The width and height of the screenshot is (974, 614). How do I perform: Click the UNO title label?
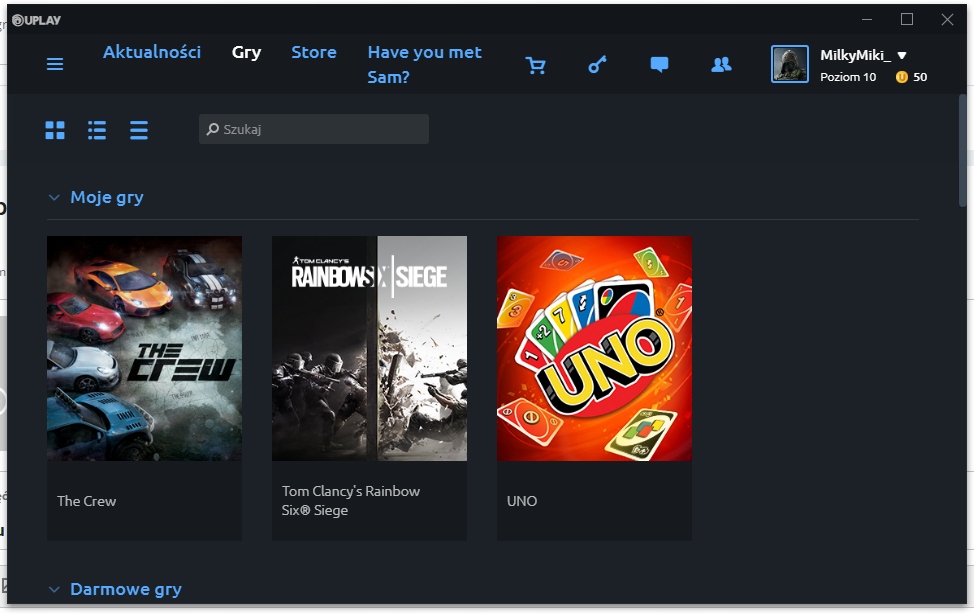tap(522, 501)
